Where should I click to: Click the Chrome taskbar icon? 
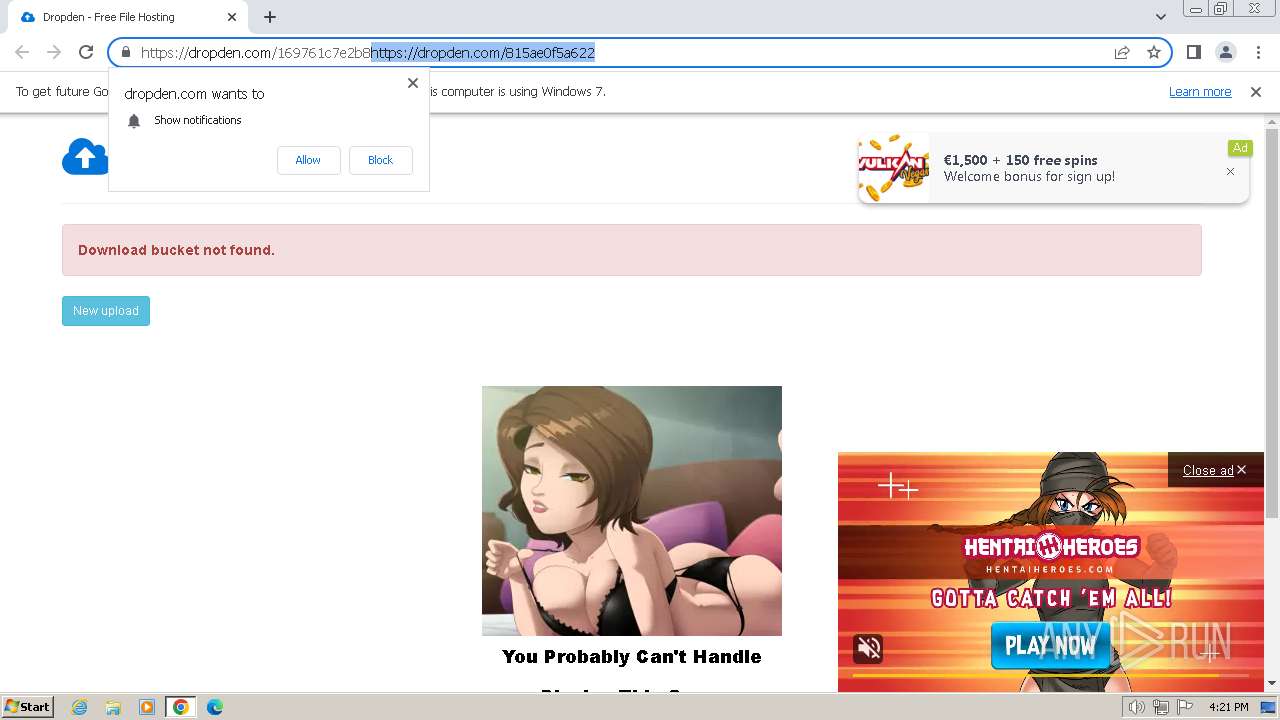point(181,707)
